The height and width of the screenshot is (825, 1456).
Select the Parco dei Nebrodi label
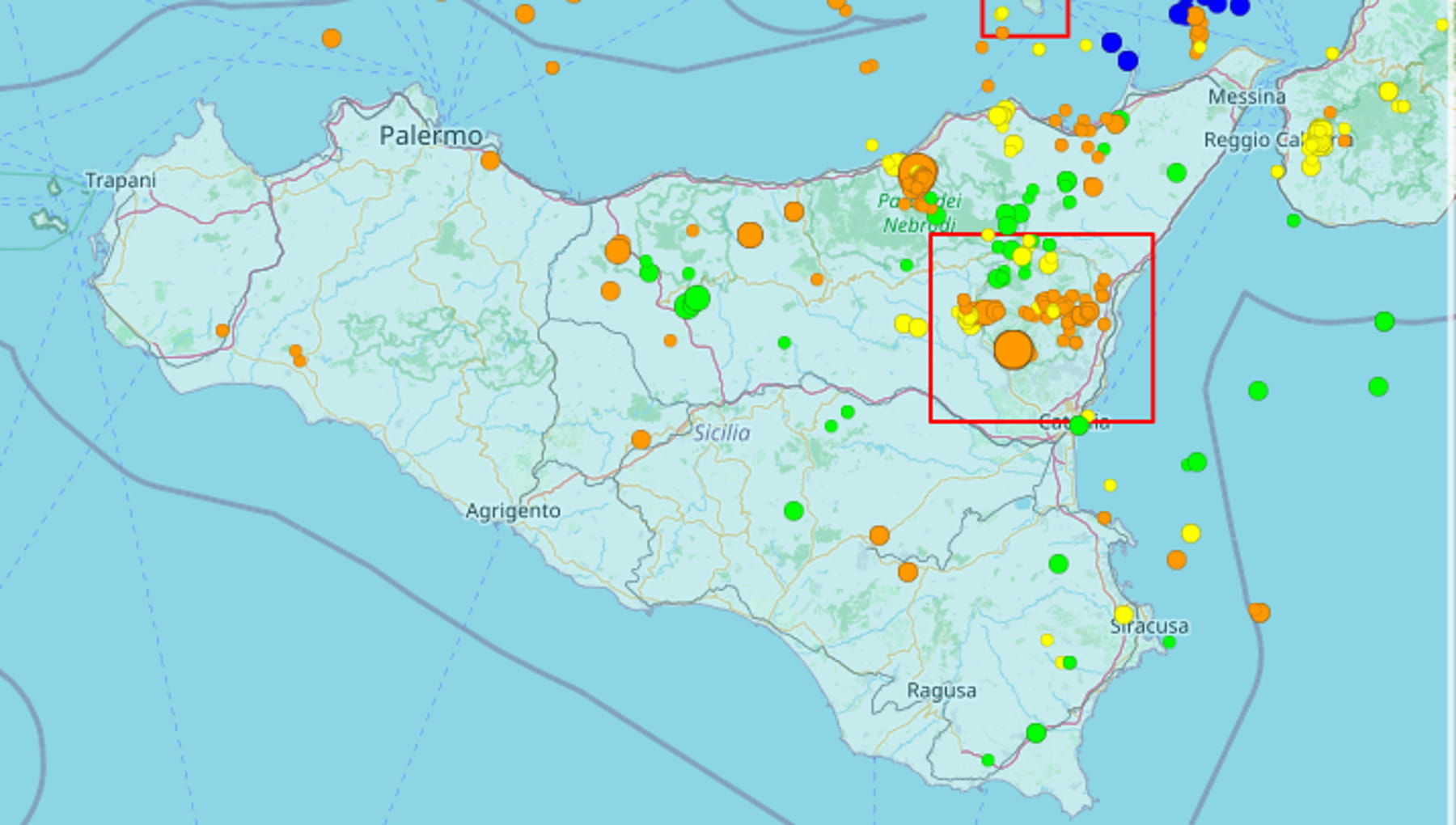pos(919,213)
